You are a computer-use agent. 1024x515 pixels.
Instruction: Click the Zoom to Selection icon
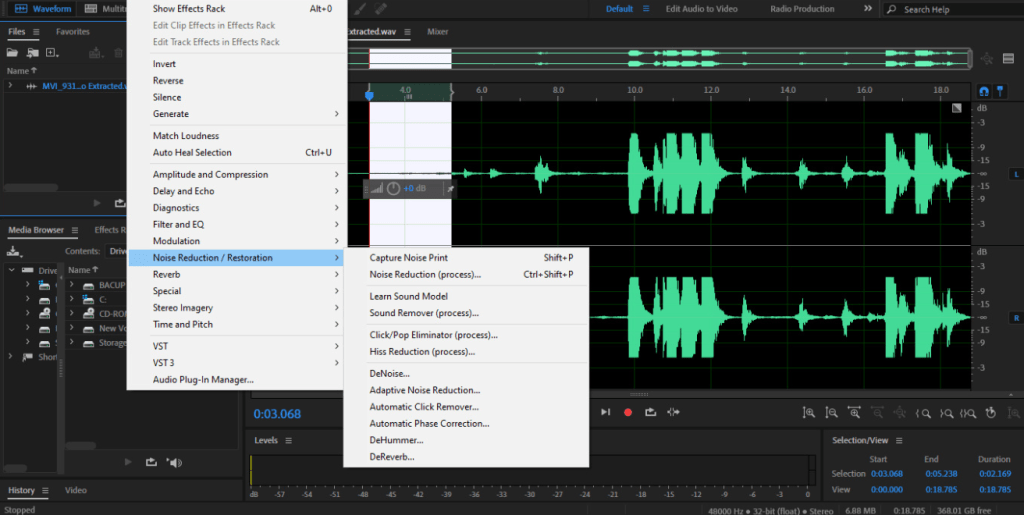(x=968, y=413)
